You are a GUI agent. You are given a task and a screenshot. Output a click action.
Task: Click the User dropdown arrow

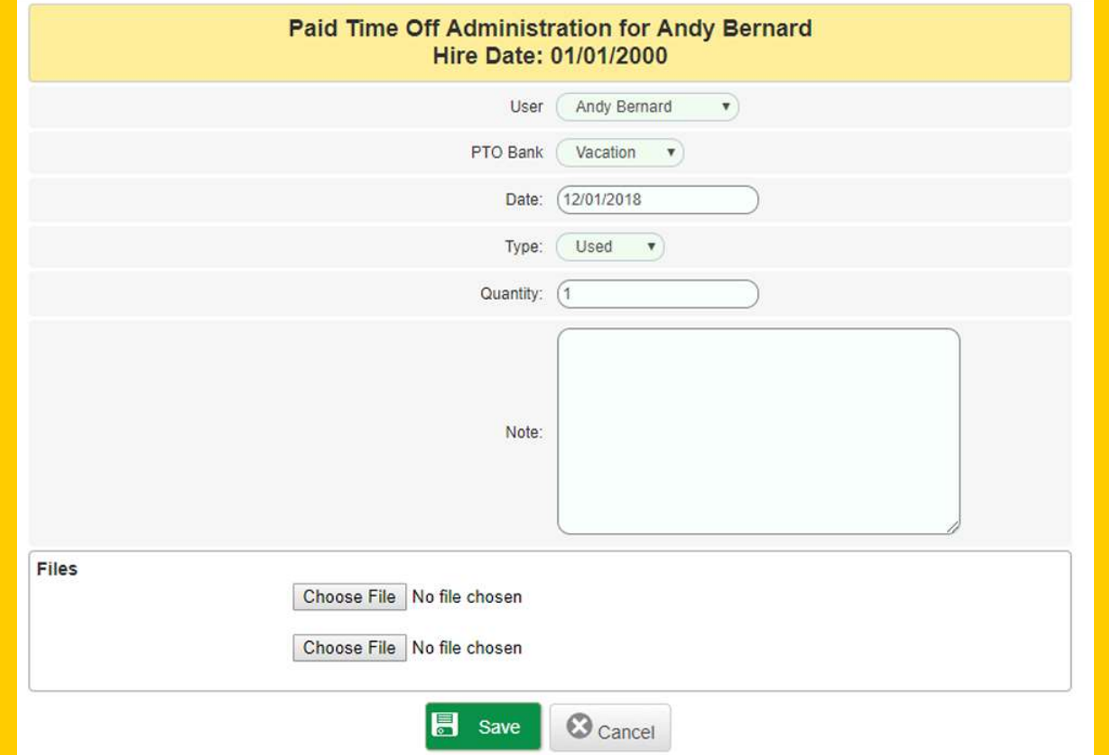(x=725, y=107)
